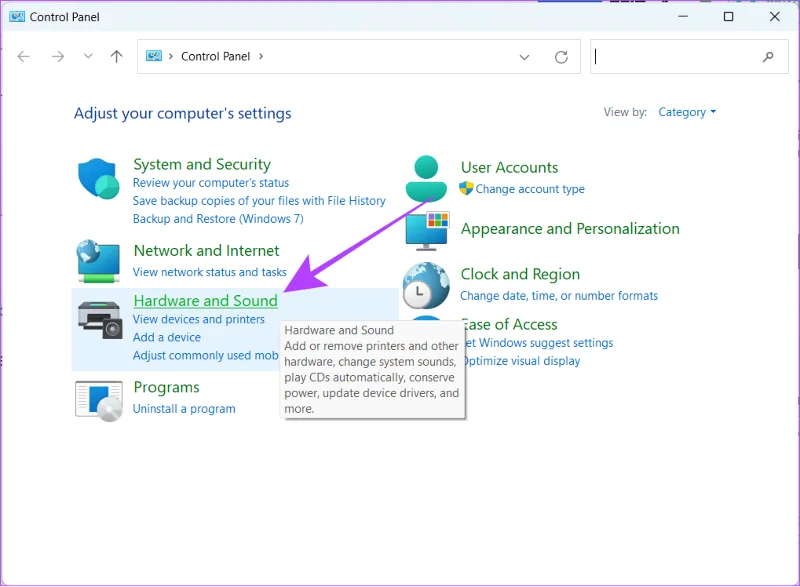Open Ease of Access
Viewport: 800px width, 587px height.
coord(511,324)
